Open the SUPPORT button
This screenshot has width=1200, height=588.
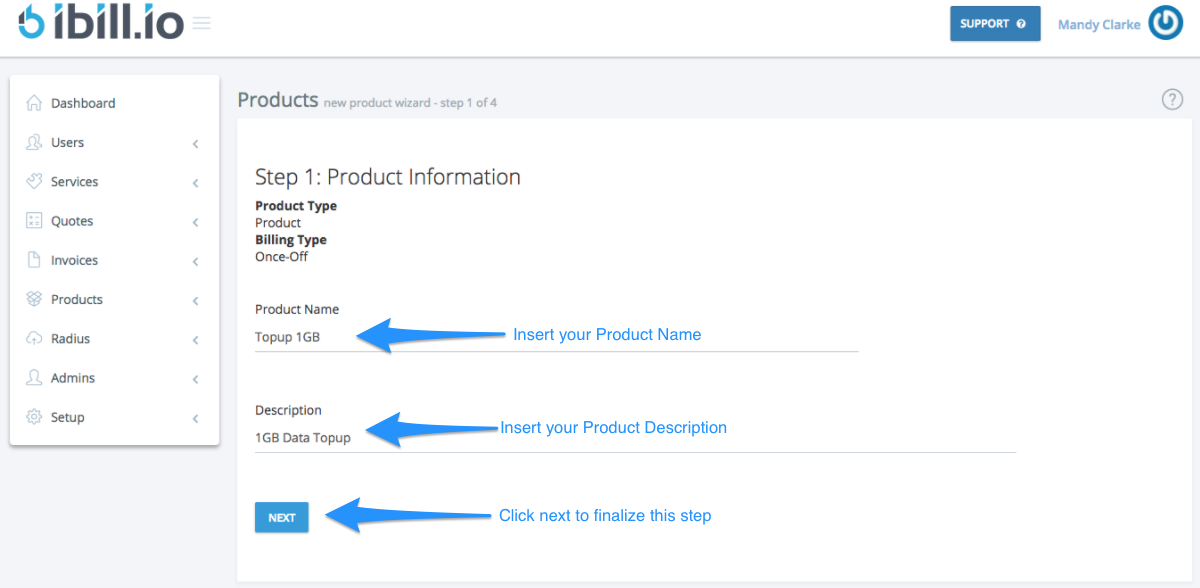(x=995, y=23)
